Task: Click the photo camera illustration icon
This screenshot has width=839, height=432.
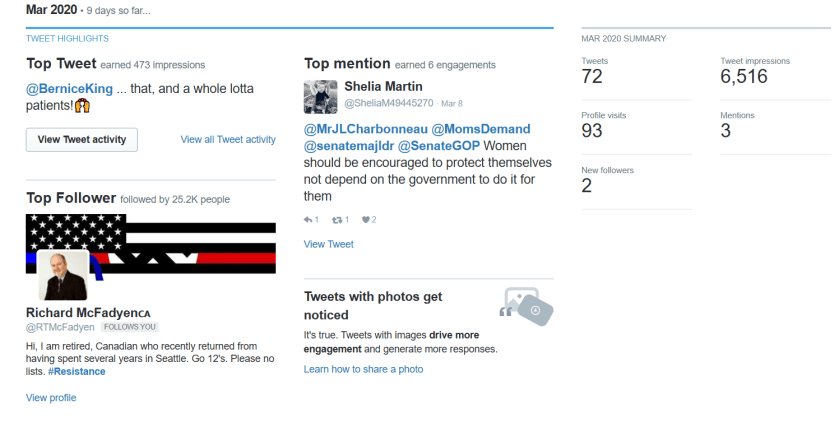Action: click(526, 307)
